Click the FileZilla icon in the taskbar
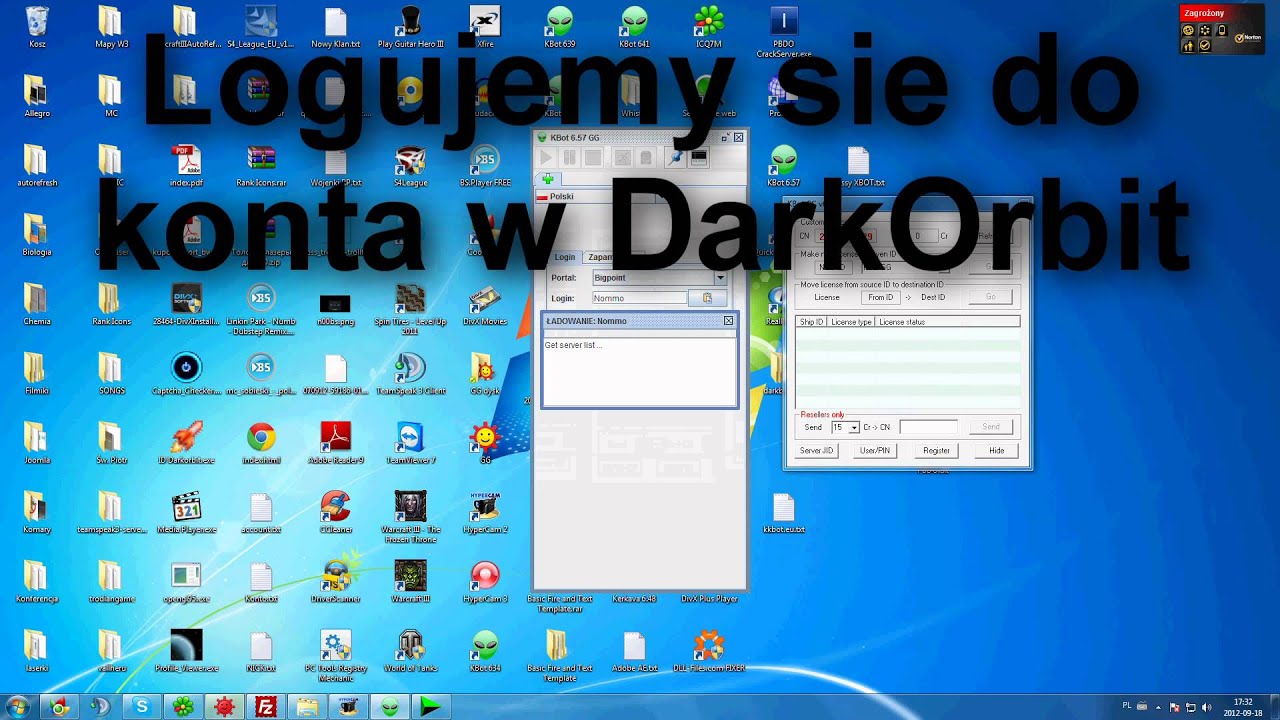Viewport: 1280px width, 720px height. [x=265, y=707]
